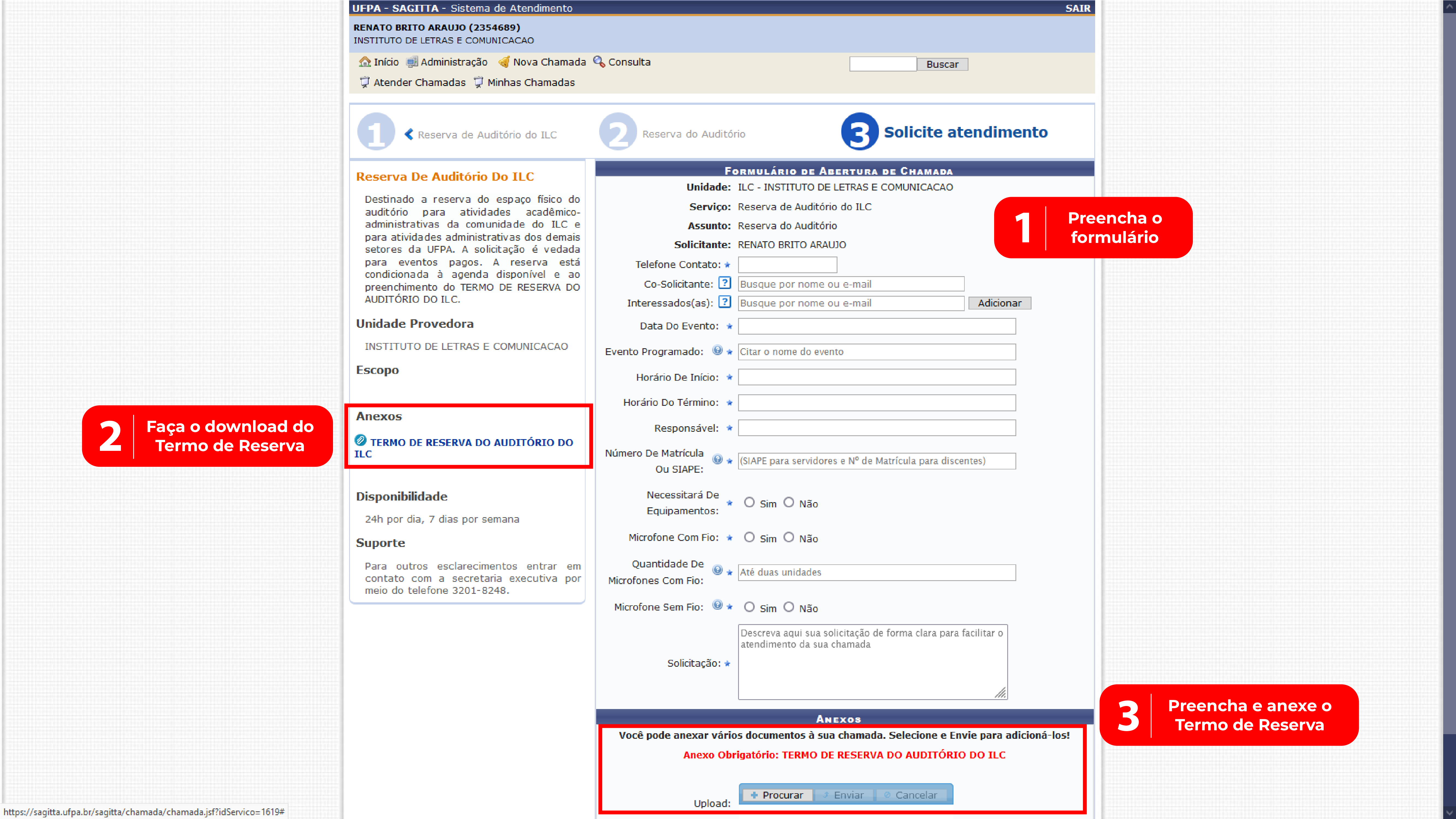Select Não for Microfone Com Fio
The image size is (1456, 819).
789,538
